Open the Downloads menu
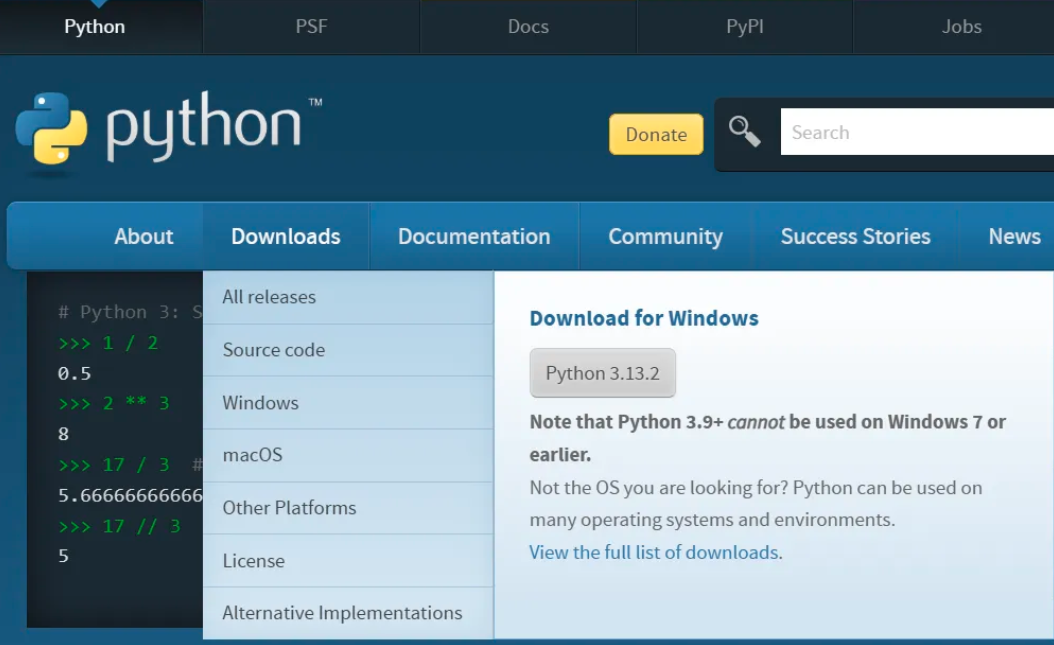Viewport: 1054px width, 645px height. pos(286,236)
